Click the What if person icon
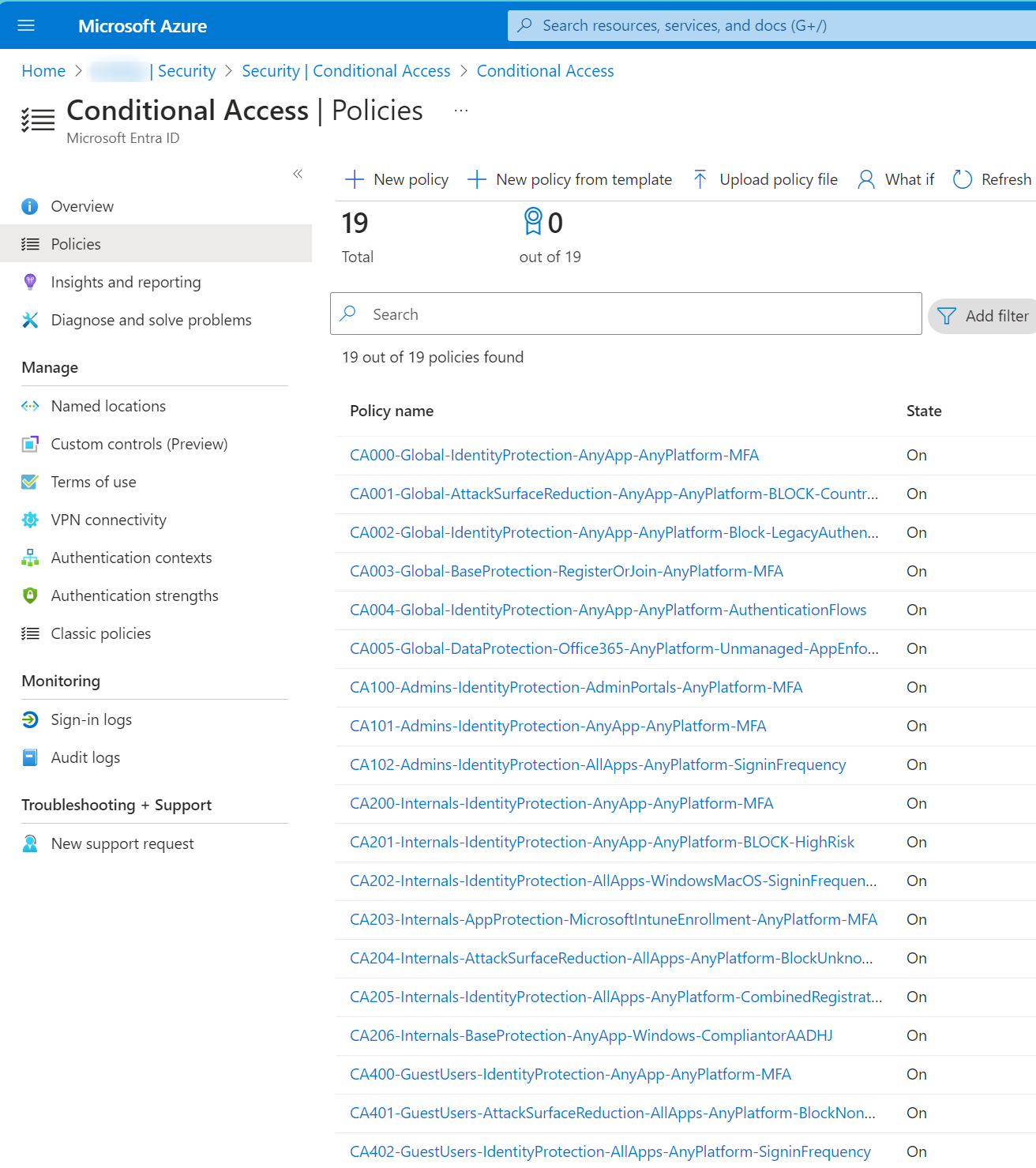 tap(866, 179)
